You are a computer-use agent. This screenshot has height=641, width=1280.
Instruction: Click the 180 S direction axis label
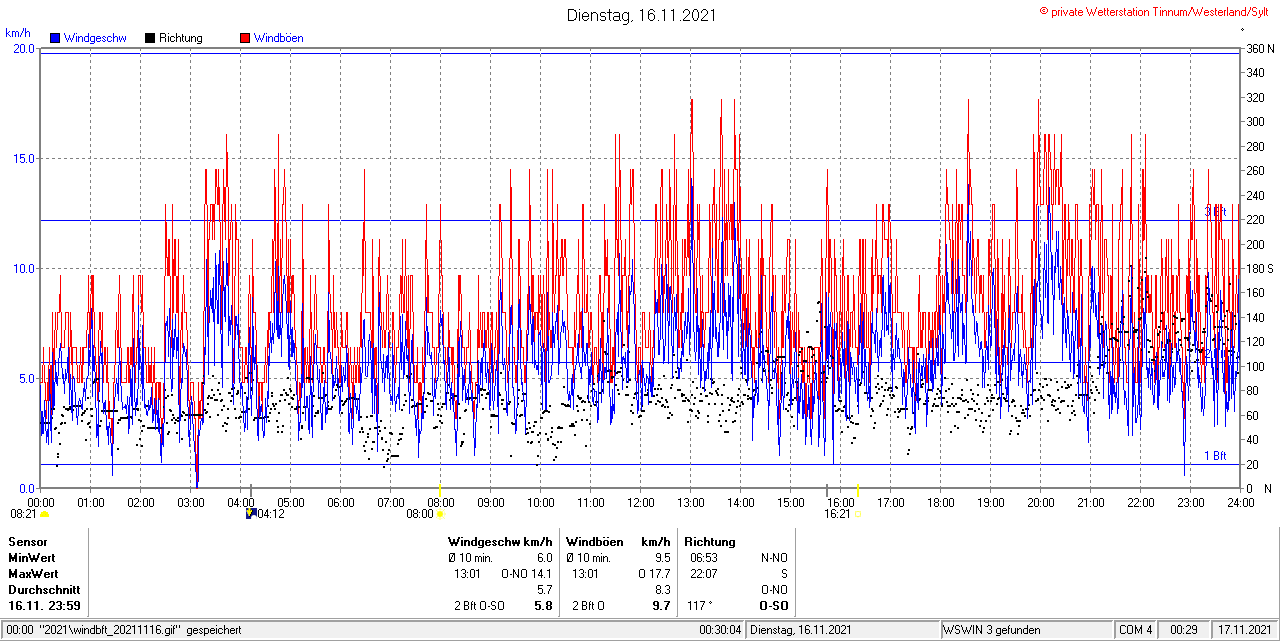1260,268
